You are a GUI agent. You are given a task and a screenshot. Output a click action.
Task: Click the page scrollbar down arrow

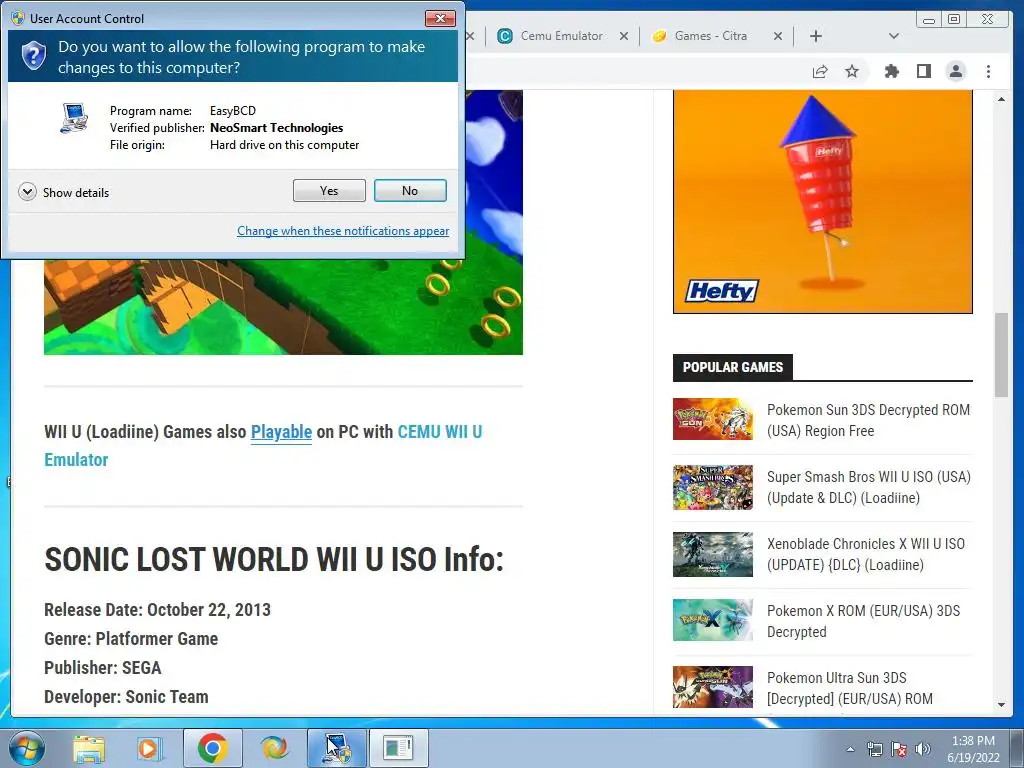(x=1001, y=705)
